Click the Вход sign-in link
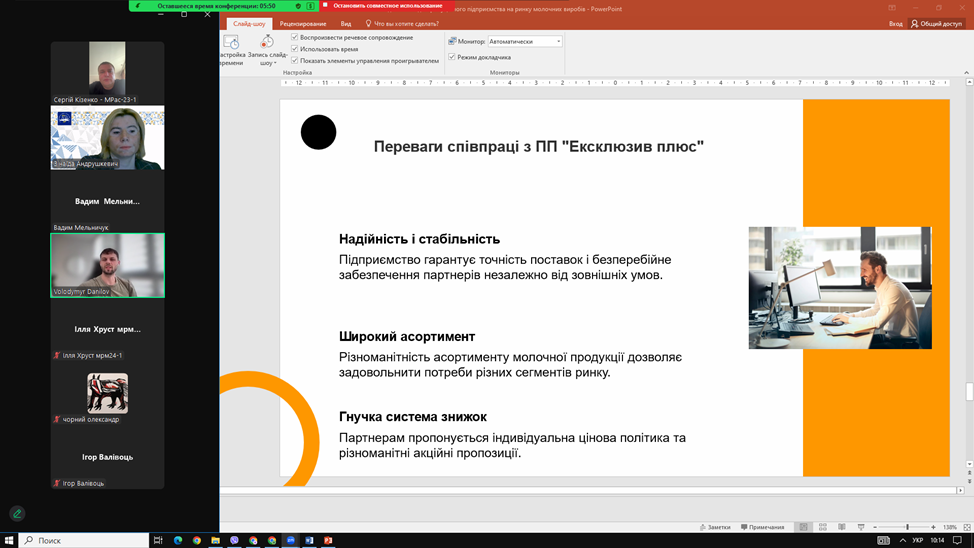Image resolution: width=974 pixels, height=548 pixels. [895, 24]
